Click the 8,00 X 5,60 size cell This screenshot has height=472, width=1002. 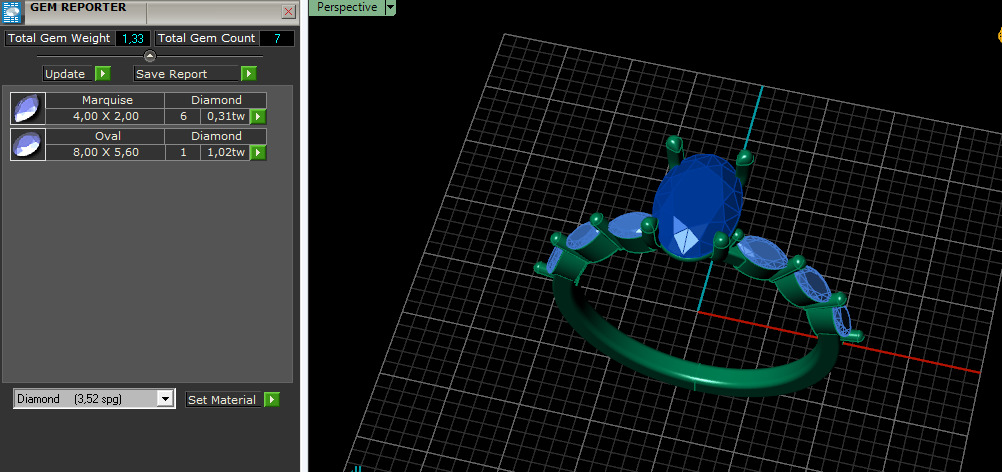pos(105,152)
